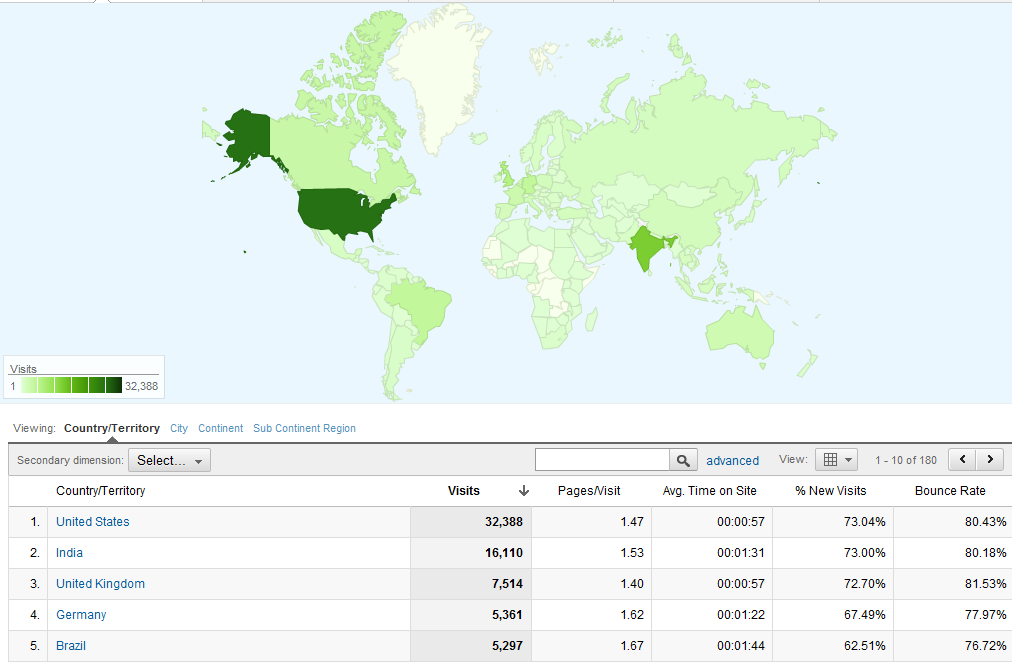Screen dimensions: 1012x662
Task: Open the Secondary dimension Select dropdown
Action: click(x=169, y=460)
